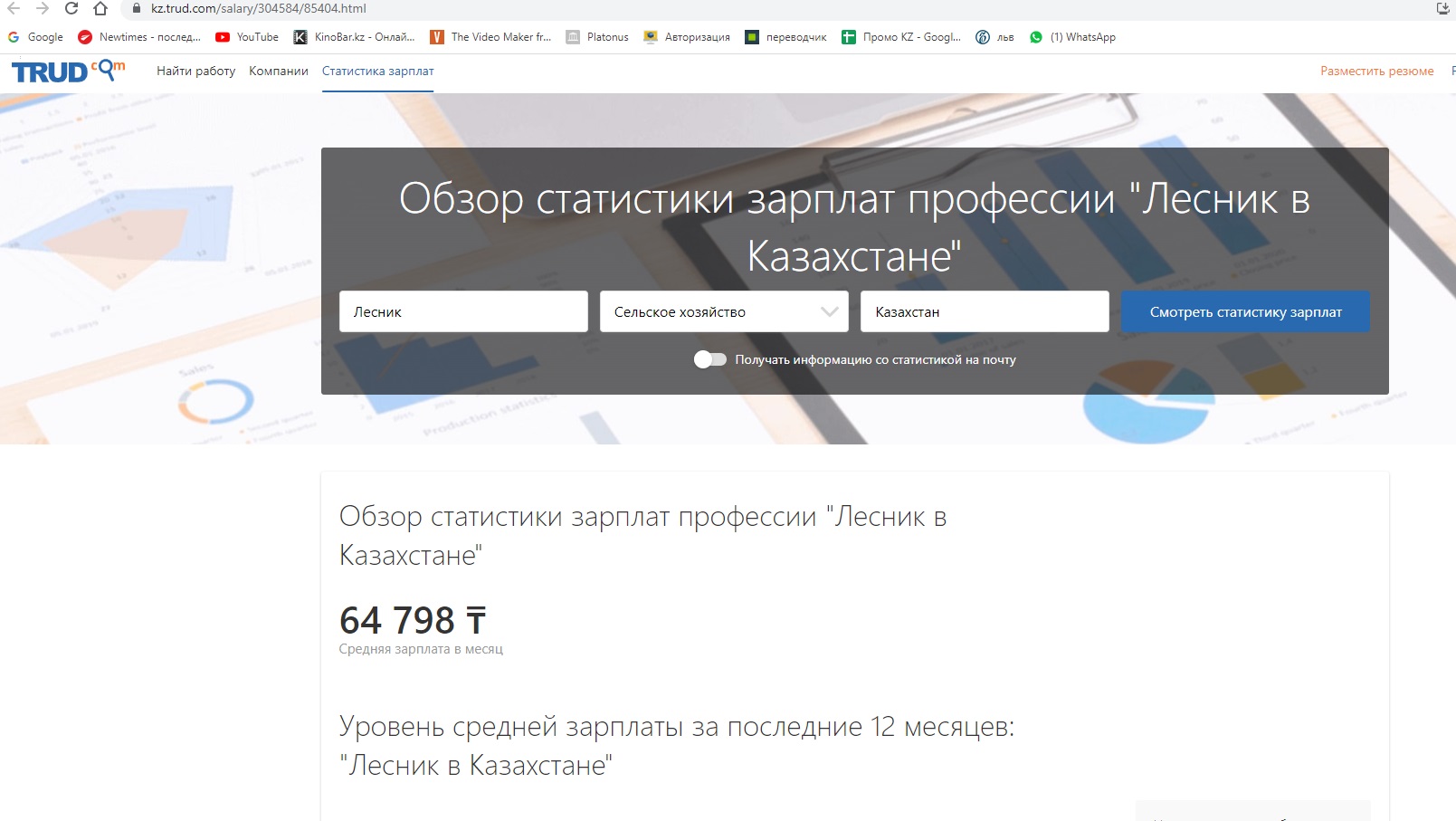
Task: Open the KinoBar.kz bookmark
Action: [354, 37]
